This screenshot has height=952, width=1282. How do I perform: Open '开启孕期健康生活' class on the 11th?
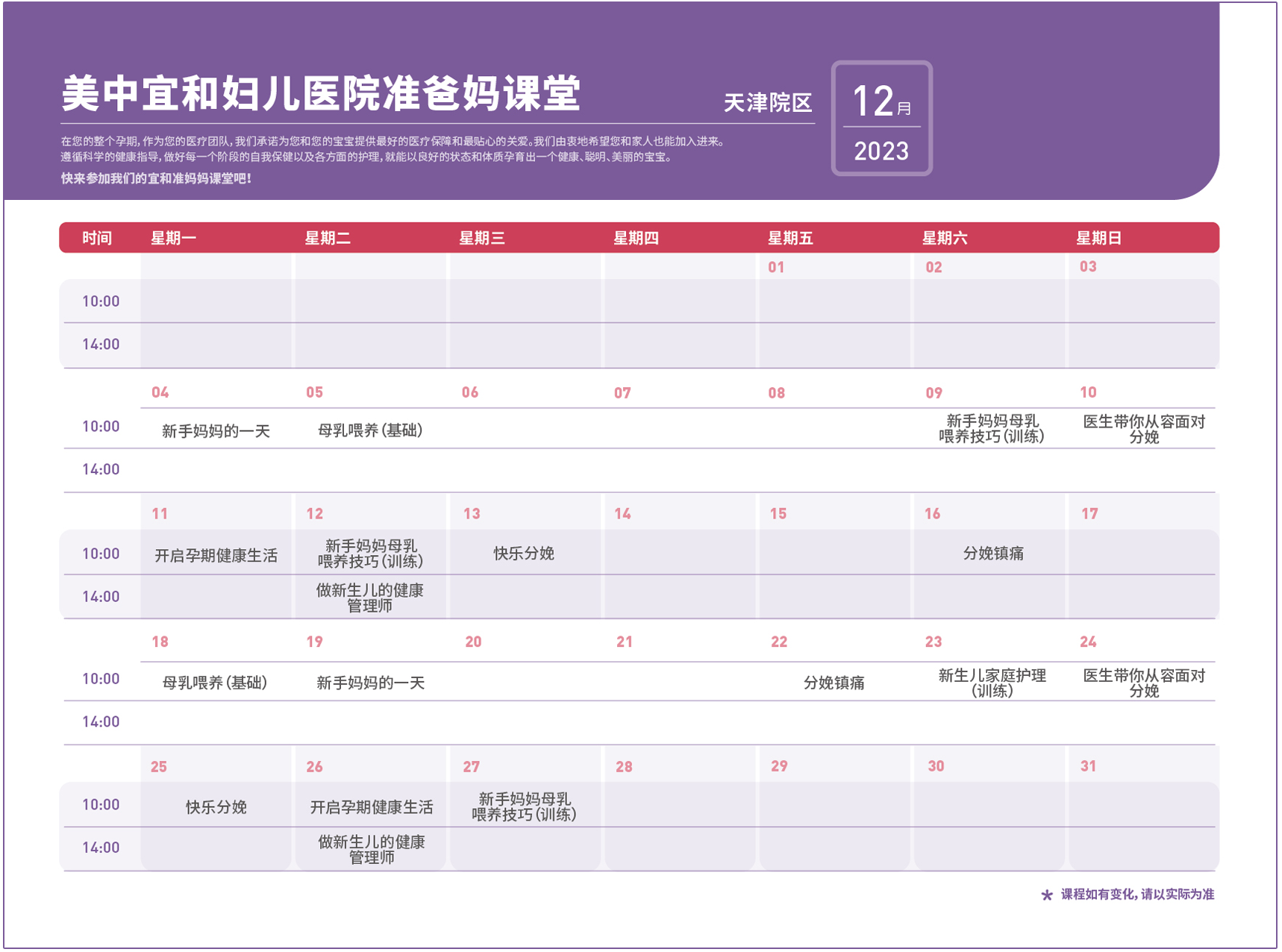click(216, 556)
